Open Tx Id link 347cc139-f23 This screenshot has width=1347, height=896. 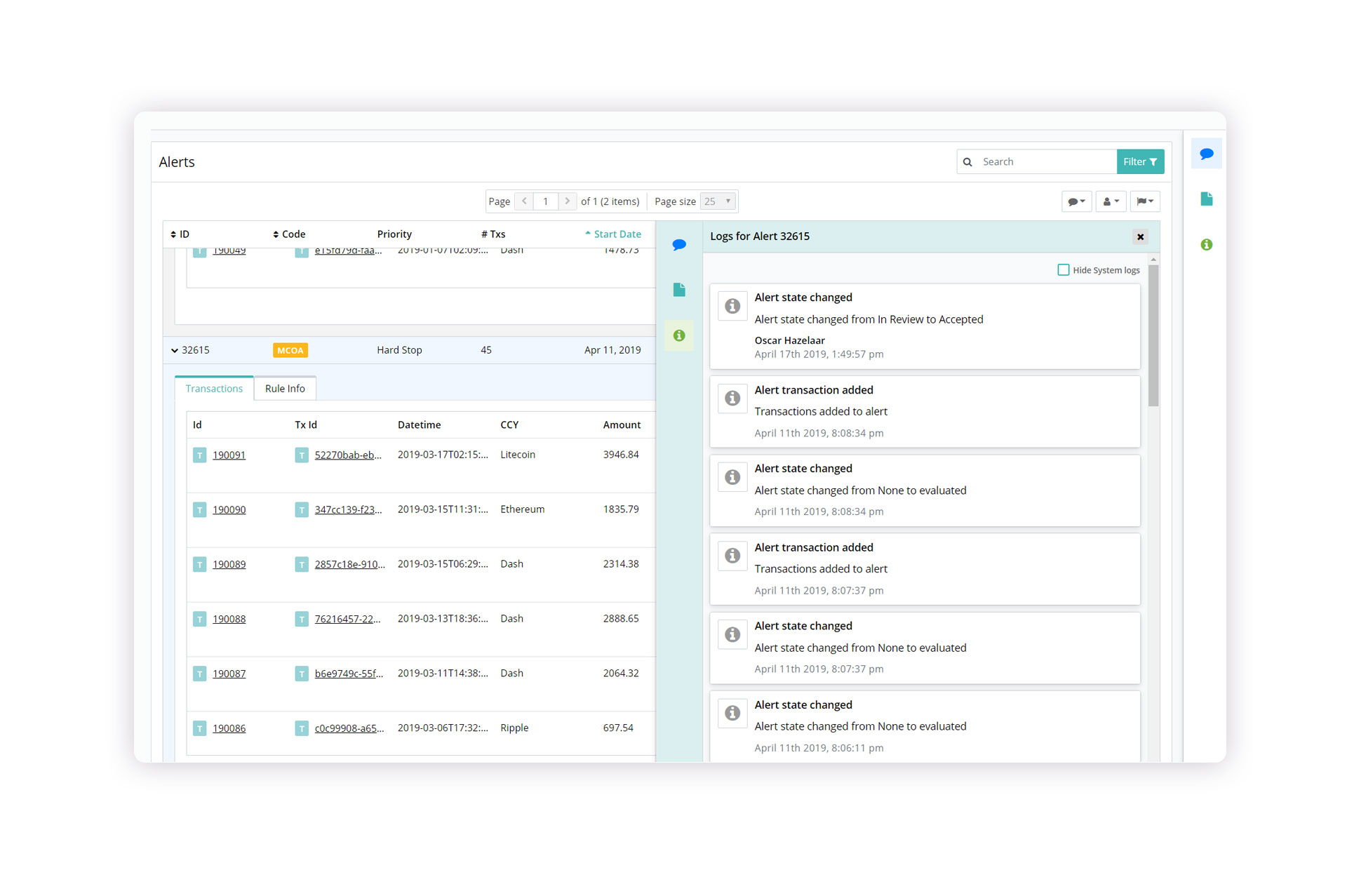coord(348,510)
